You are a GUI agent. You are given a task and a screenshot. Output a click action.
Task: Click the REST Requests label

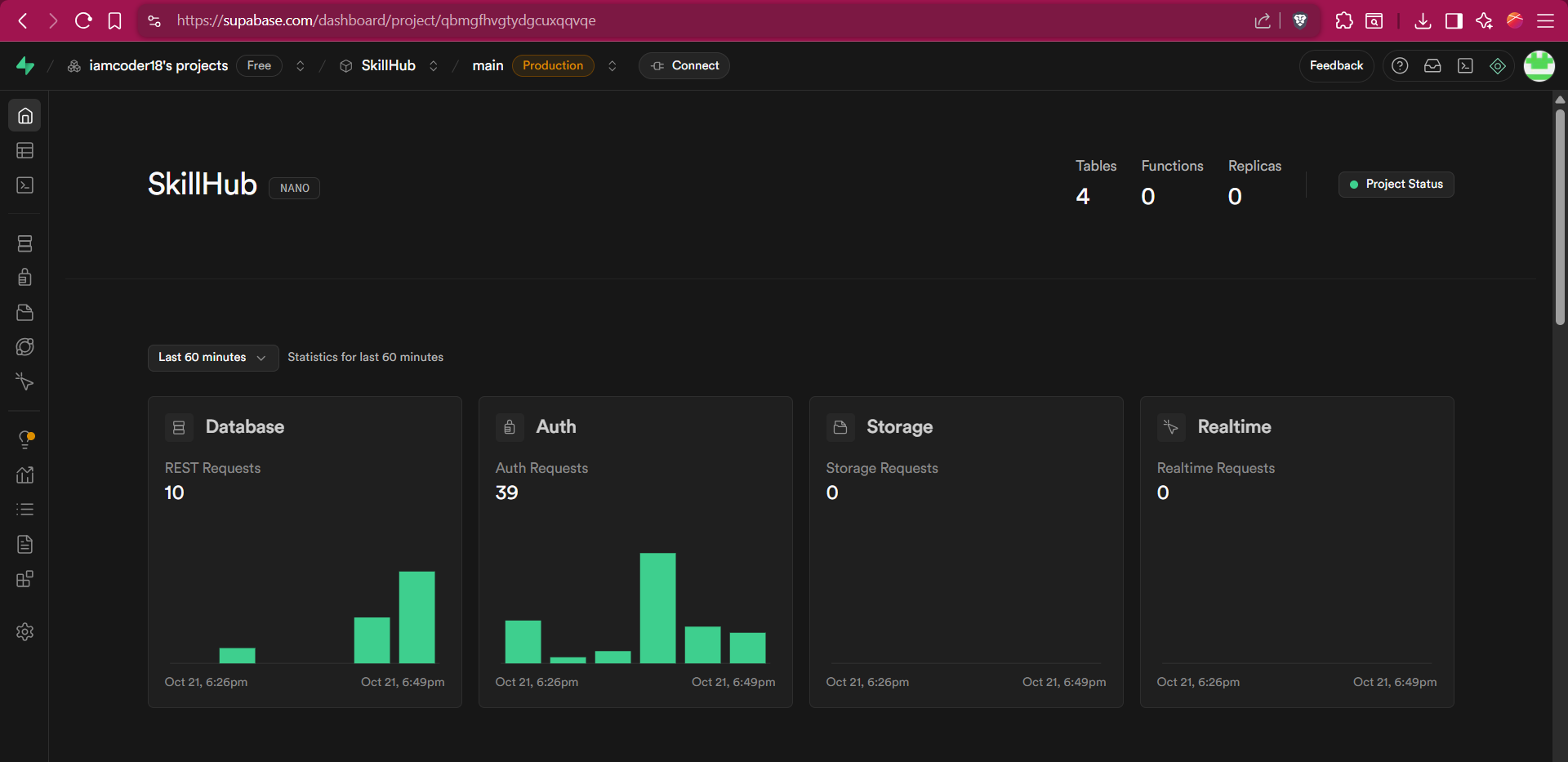tap(212, 468)
